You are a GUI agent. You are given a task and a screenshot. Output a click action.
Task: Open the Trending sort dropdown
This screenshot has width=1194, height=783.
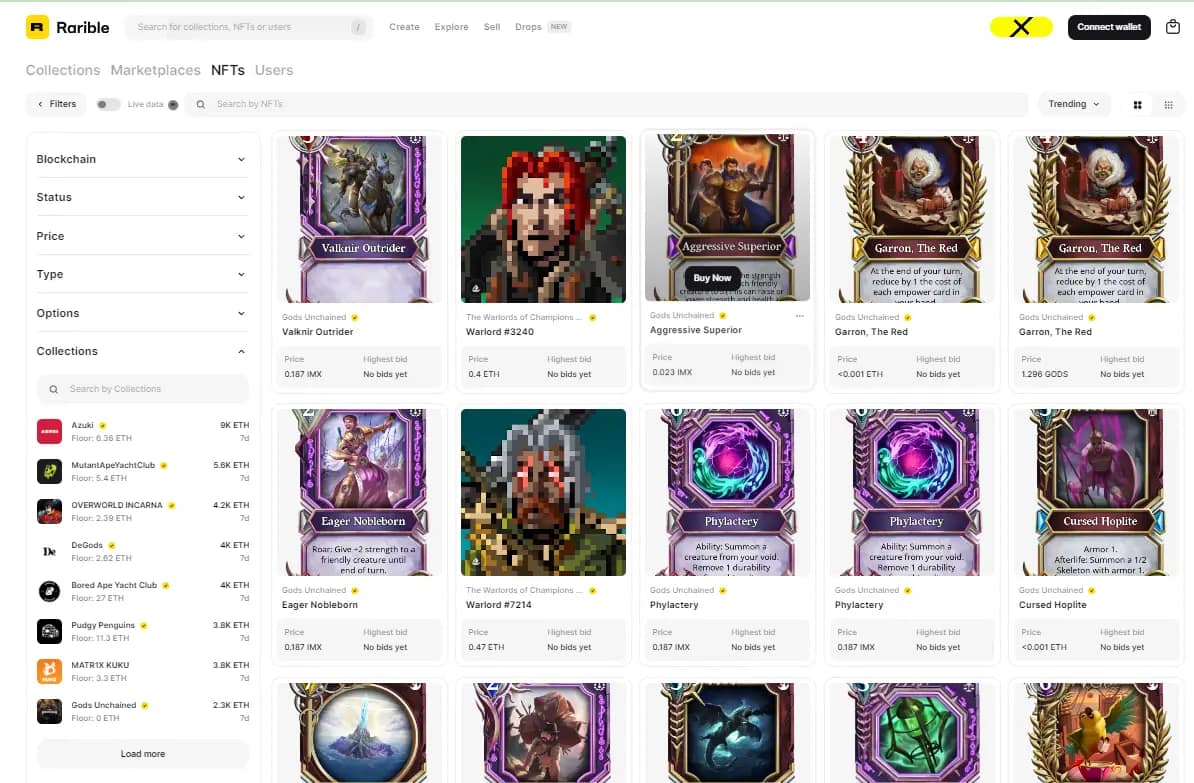[1074, 104]
